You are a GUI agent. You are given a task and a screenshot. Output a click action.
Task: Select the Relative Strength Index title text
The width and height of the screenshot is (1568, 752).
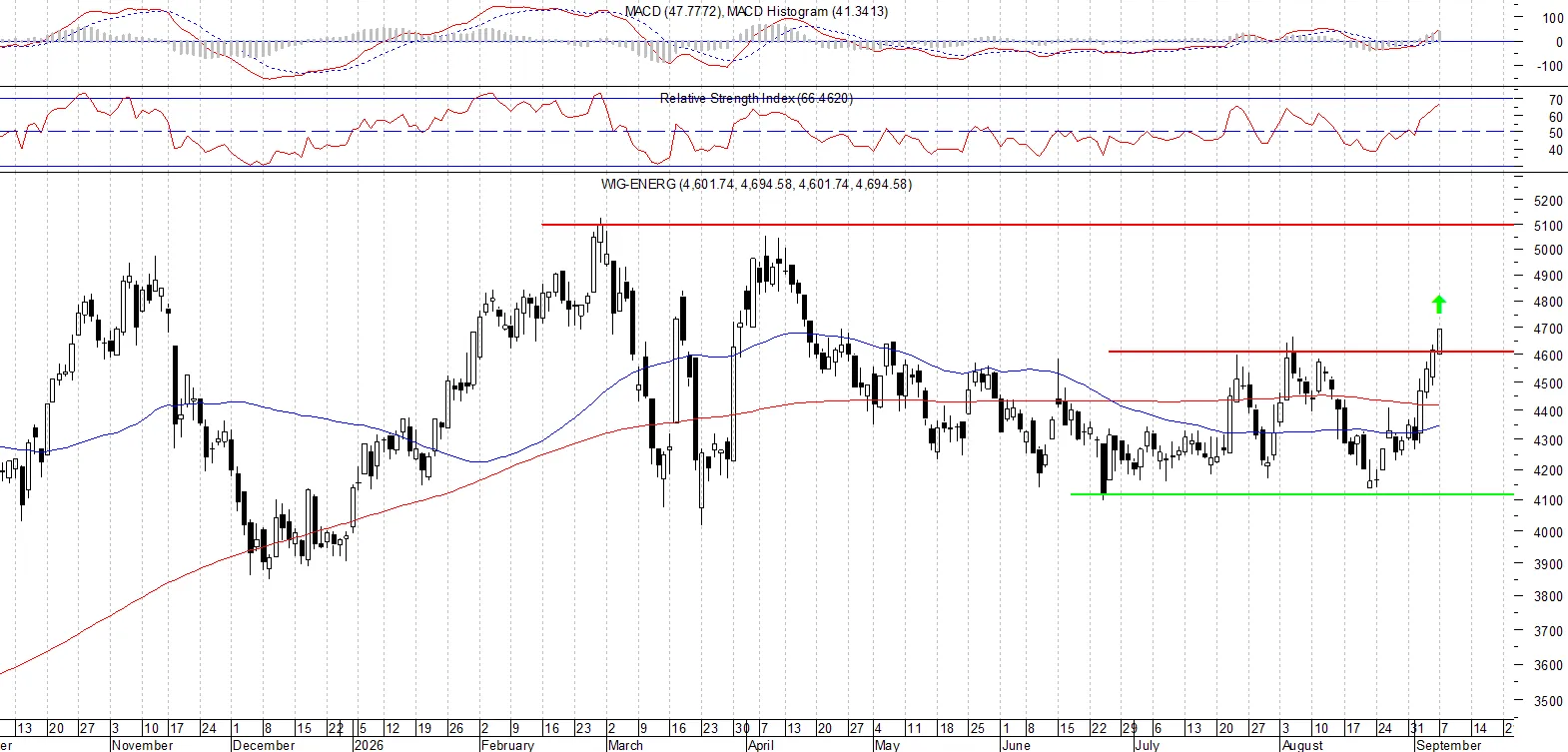point(756,98)
